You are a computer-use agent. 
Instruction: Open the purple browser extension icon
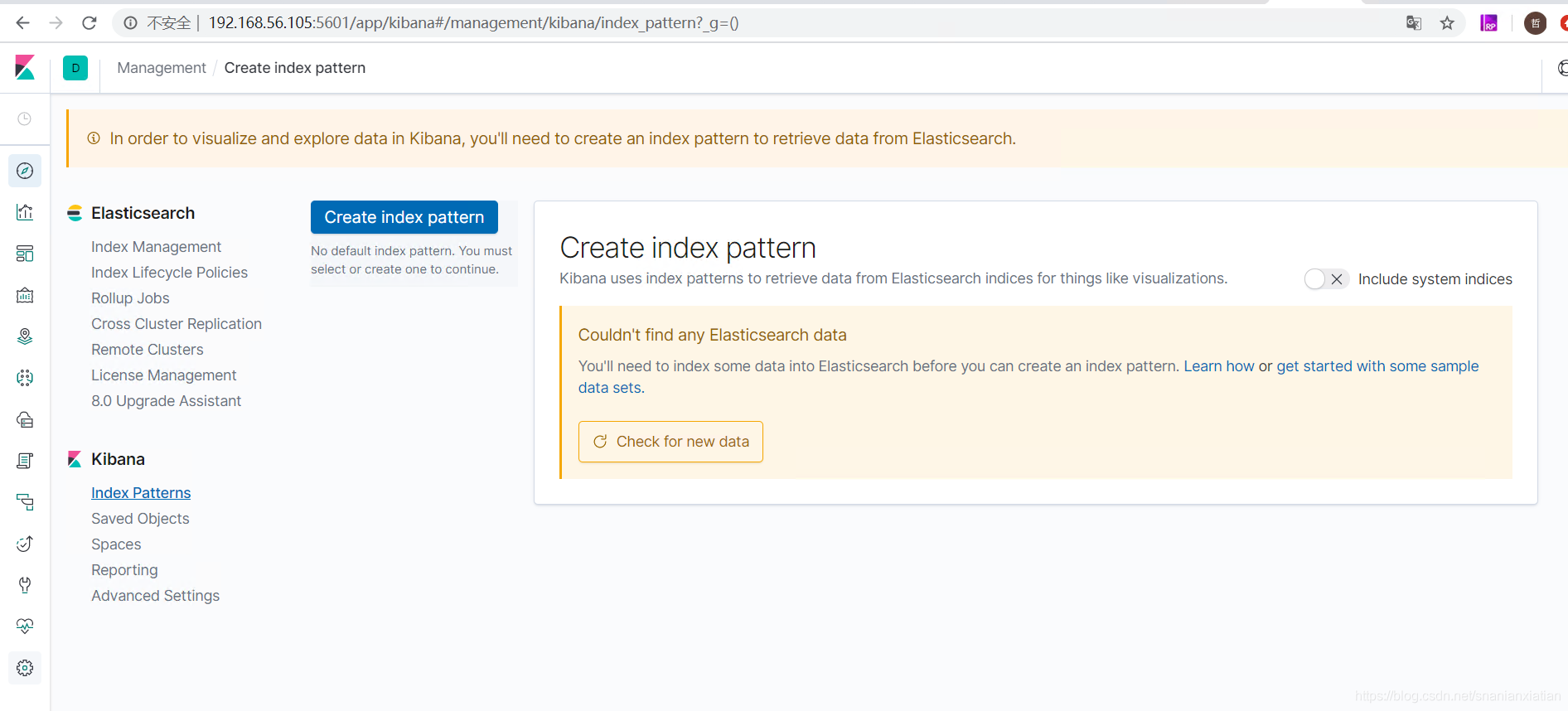point(1489,23)
